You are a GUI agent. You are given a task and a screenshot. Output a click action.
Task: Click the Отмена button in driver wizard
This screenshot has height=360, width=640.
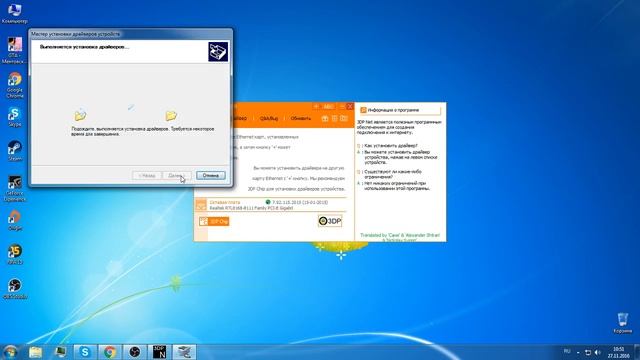211,176
